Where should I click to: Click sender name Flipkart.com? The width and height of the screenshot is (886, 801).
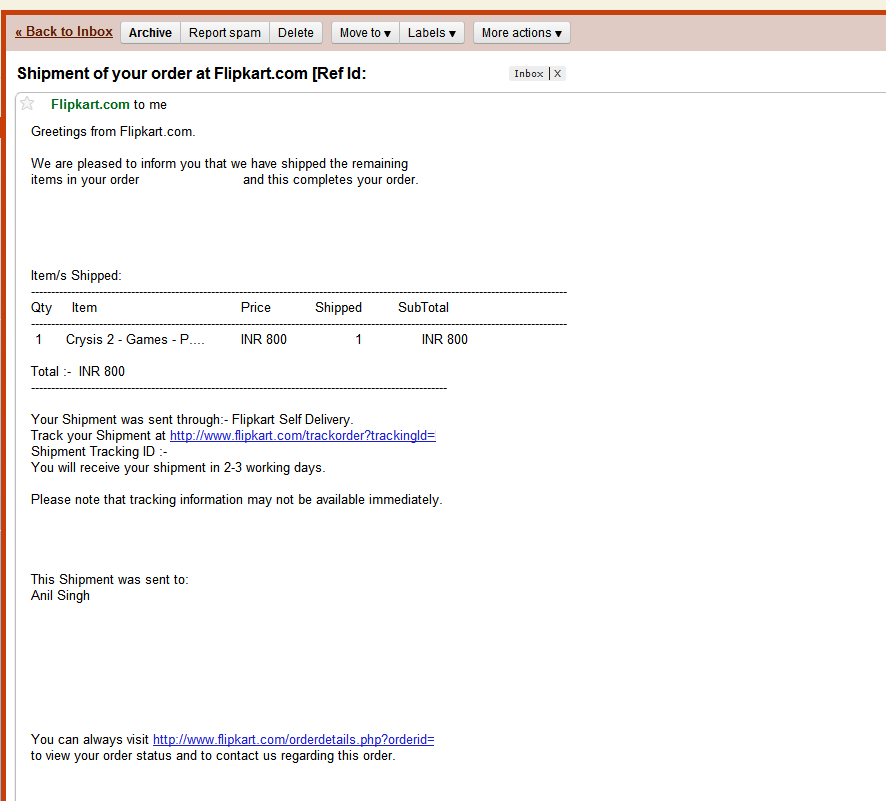[90, 105]
